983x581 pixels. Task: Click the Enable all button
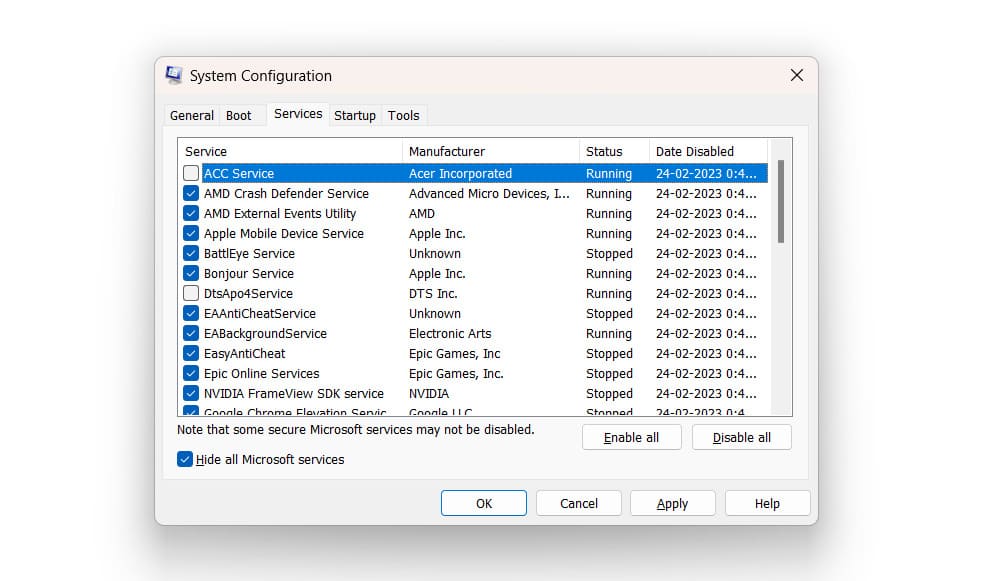[x=631, y=437]
